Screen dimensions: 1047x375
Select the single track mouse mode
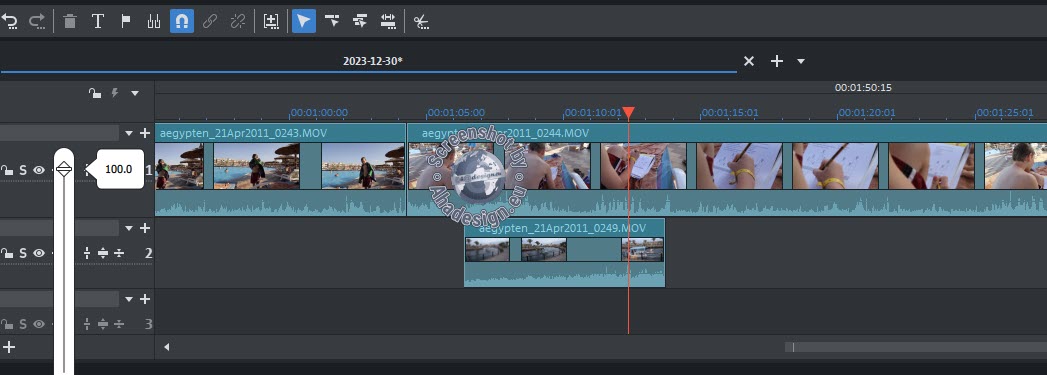click(332, 21)
